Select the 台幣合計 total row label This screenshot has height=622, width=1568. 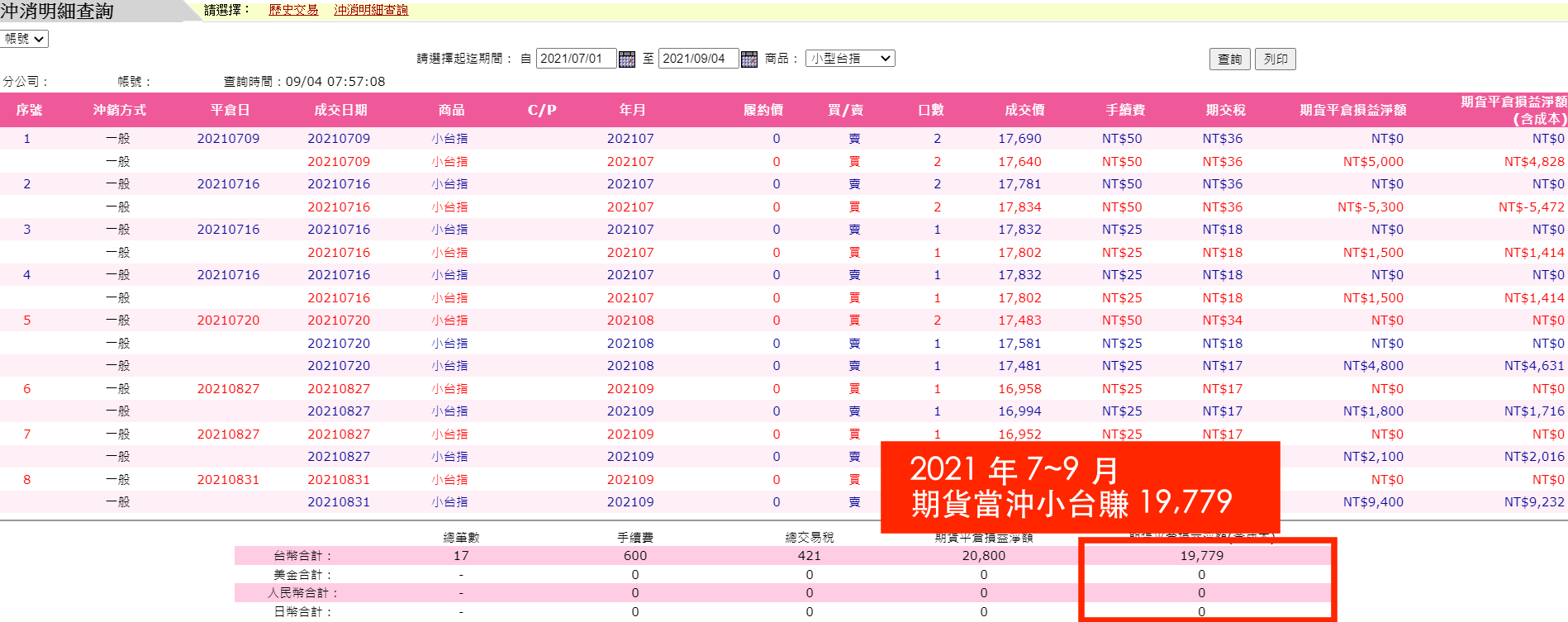(302, 556)
